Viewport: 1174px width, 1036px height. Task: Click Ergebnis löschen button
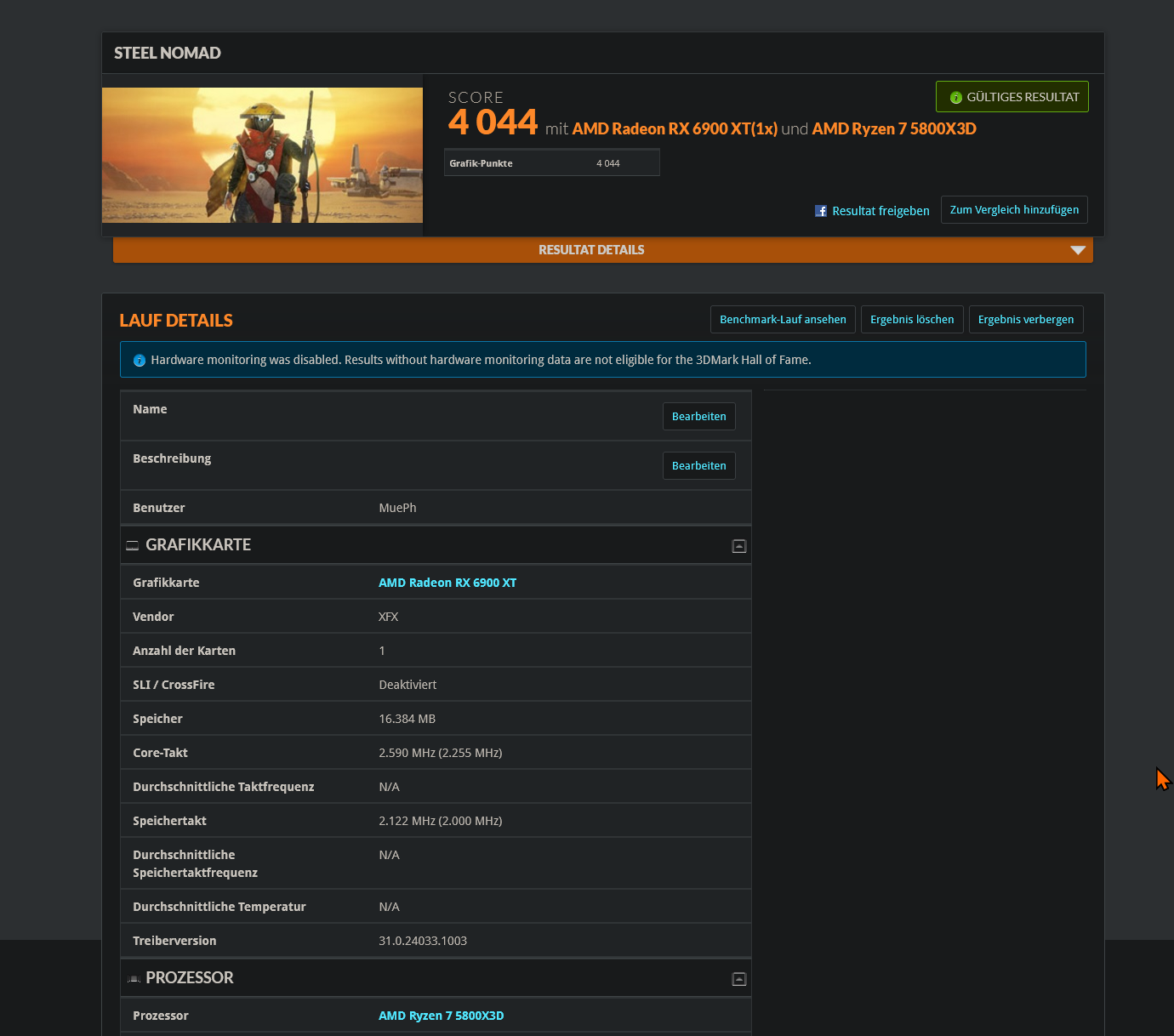click(x=912, y=320)
